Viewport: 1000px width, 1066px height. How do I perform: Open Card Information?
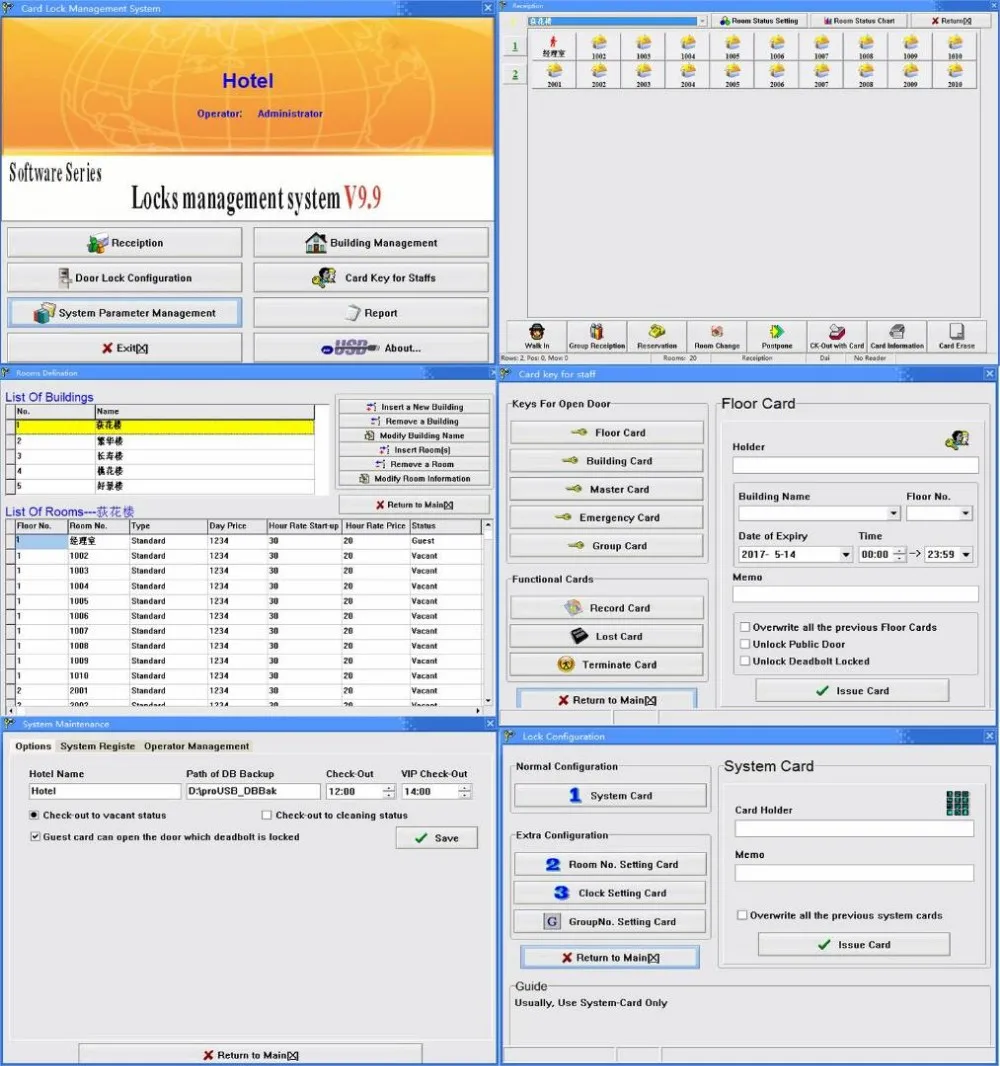click(x=896, y=335)
